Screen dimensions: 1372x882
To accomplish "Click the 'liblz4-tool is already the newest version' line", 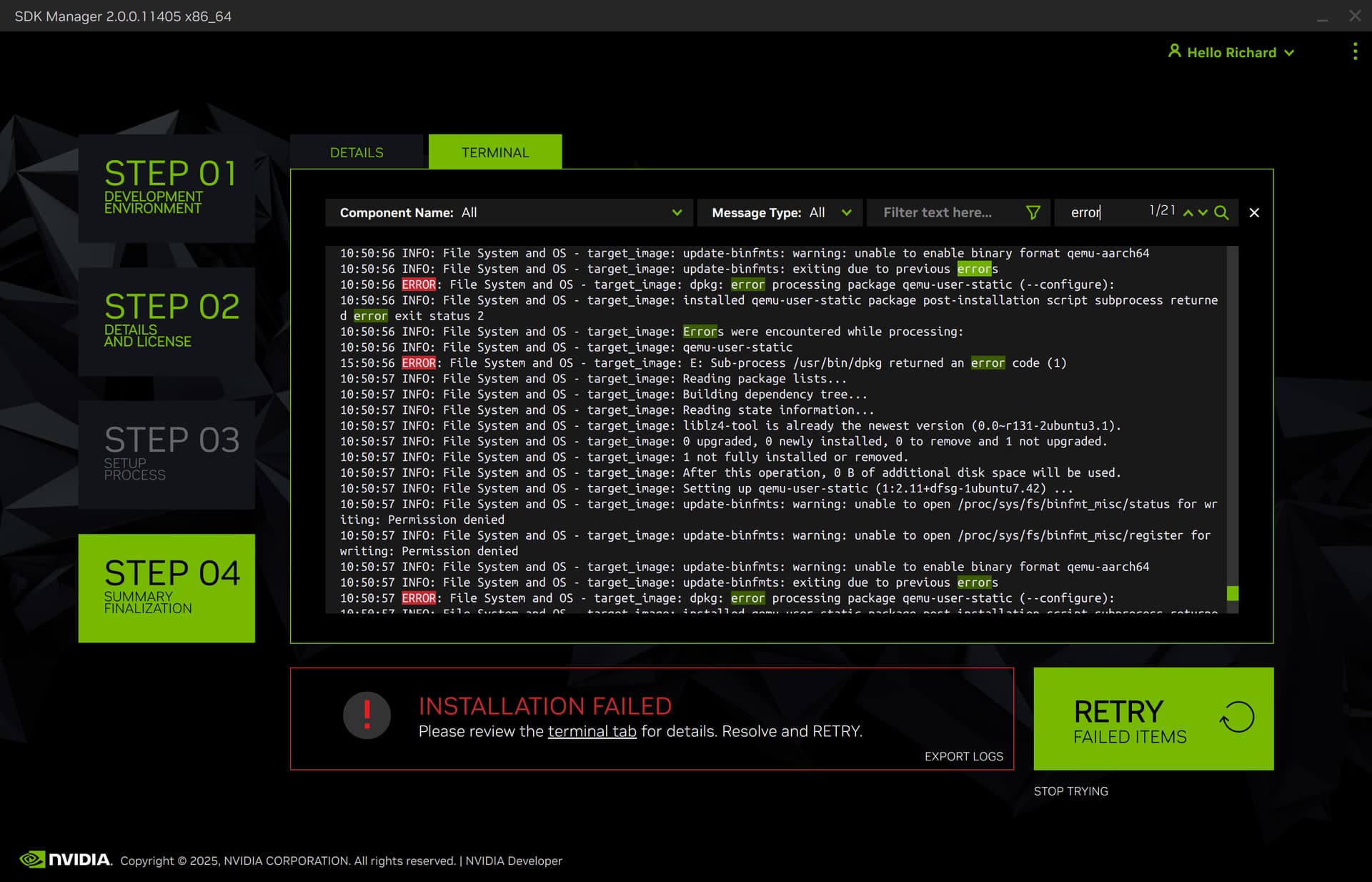I will pos(730,426).
